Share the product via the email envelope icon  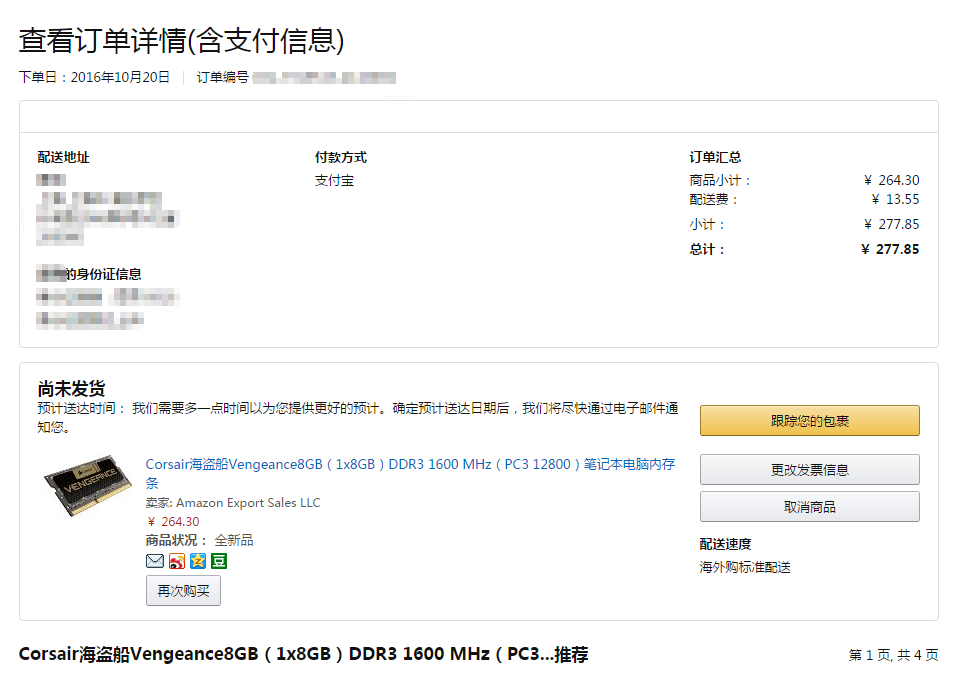tap(155, 561)
